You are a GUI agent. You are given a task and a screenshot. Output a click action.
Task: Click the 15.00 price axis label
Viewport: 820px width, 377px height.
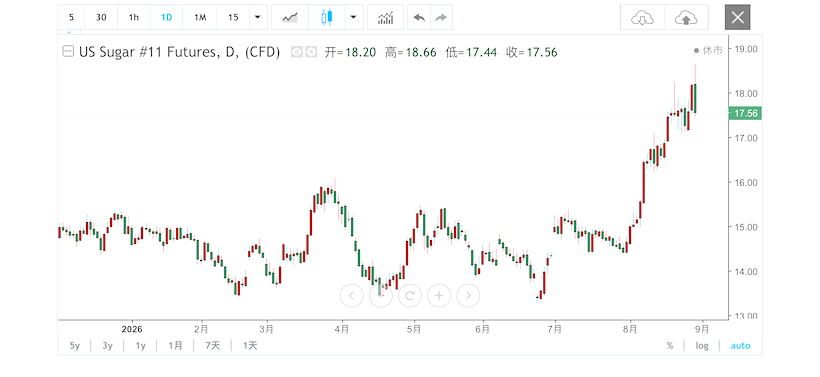click(746, 227)
